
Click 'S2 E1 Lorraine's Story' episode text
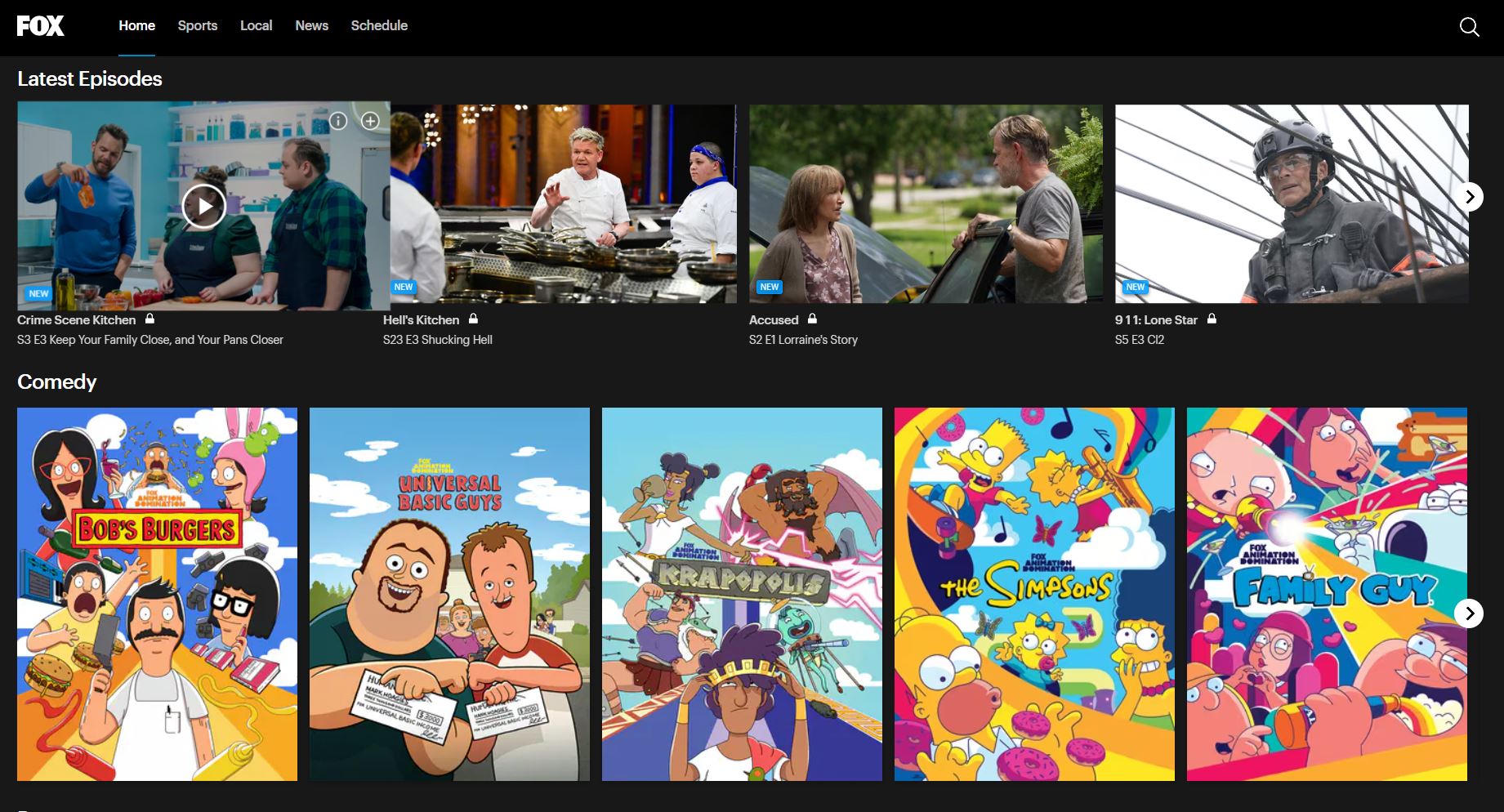[x=803, y=340]
